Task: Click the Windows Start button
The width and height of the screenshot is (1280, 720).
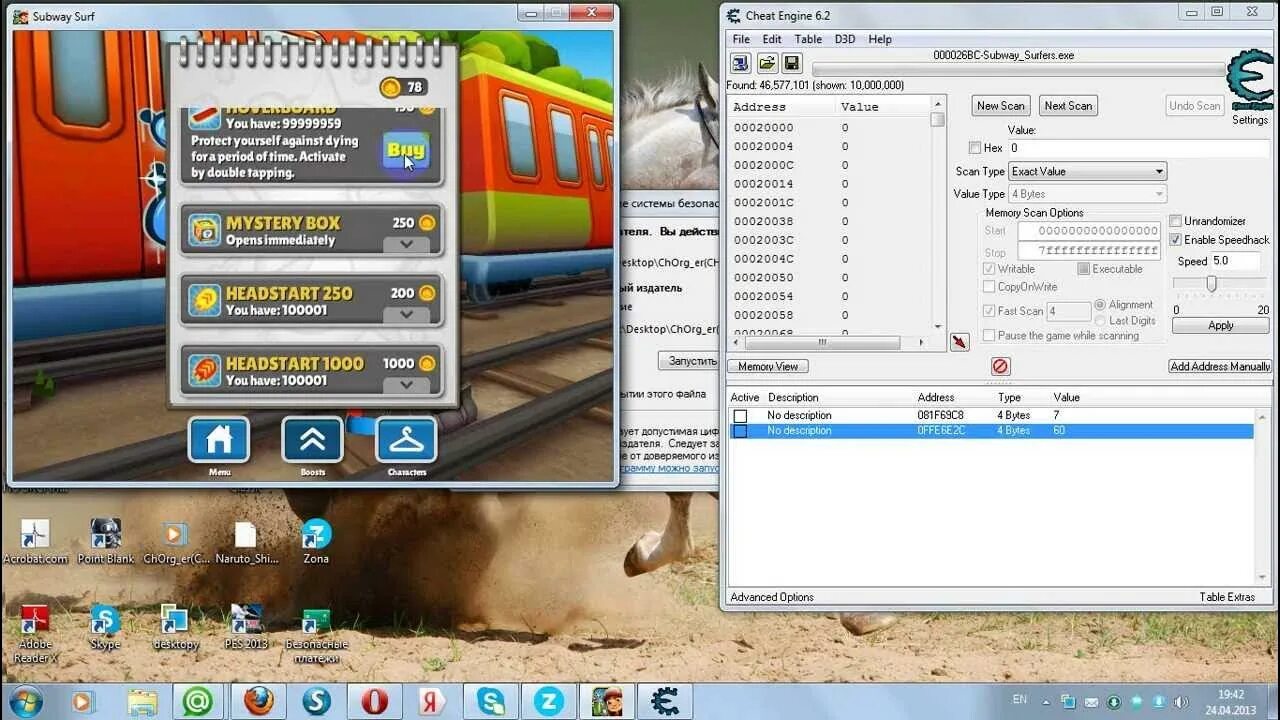Action: 24,701
